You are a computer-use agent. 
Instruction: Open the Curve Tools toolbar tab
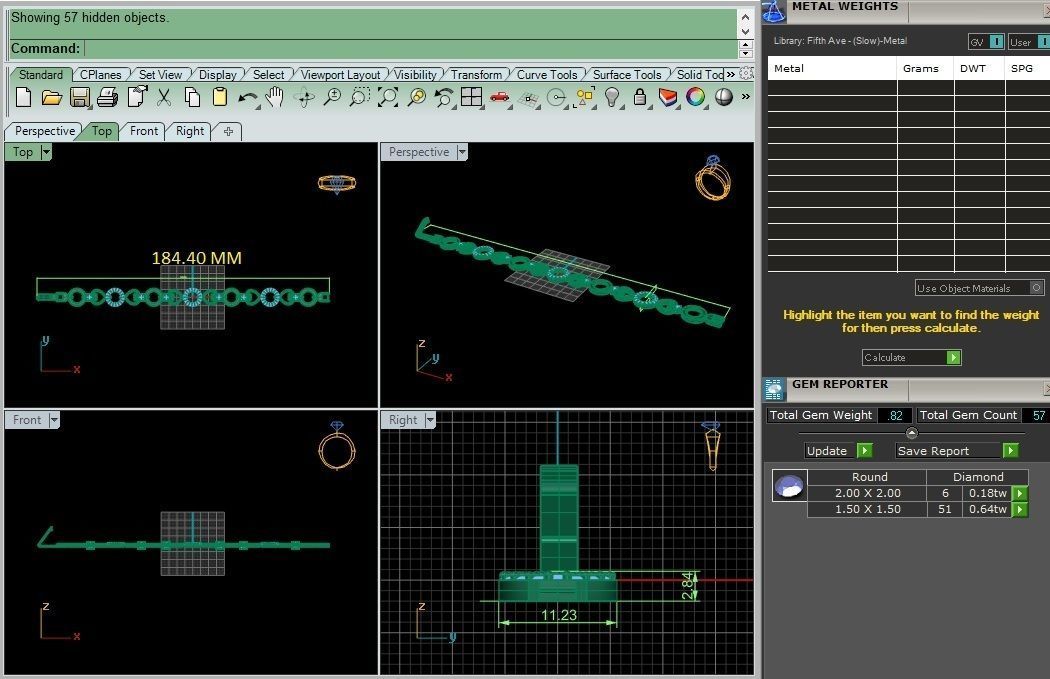[x=547, y=75]
